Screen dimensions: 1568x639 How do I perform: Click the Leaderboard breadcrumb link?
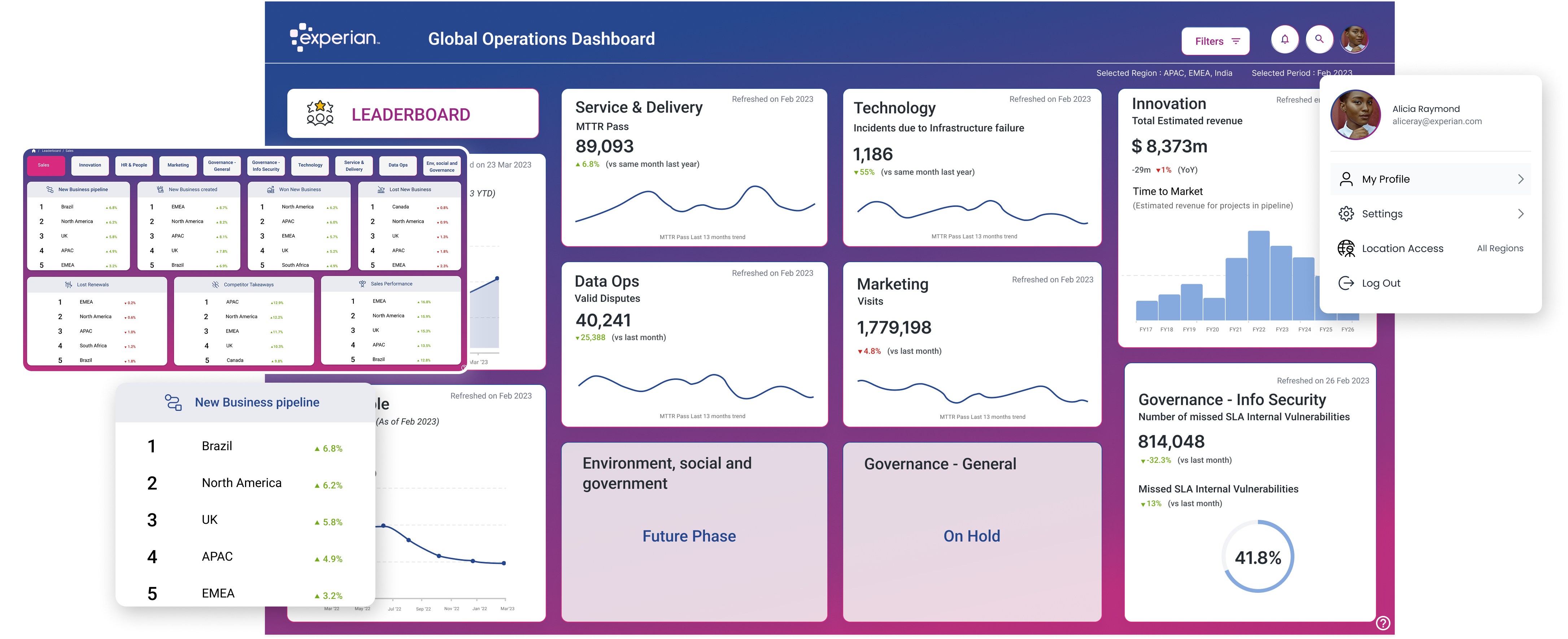[51, 151]
